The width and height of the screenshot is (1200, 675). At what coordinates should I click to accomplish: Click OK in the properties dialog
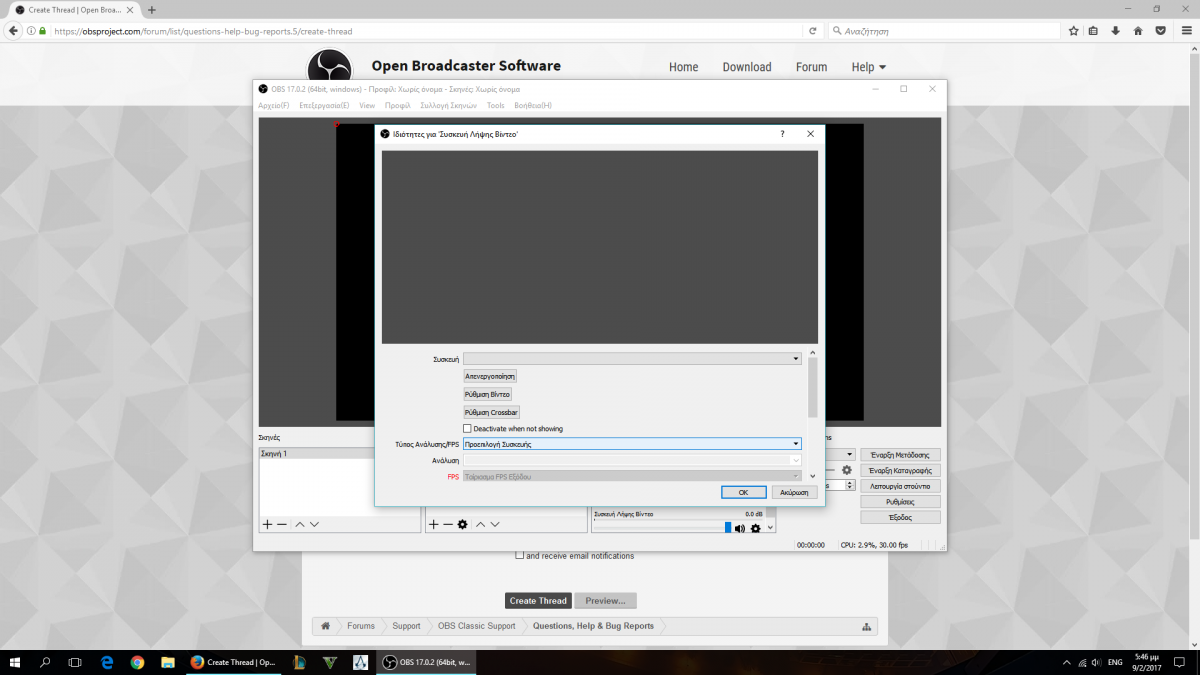click(744, 492)
